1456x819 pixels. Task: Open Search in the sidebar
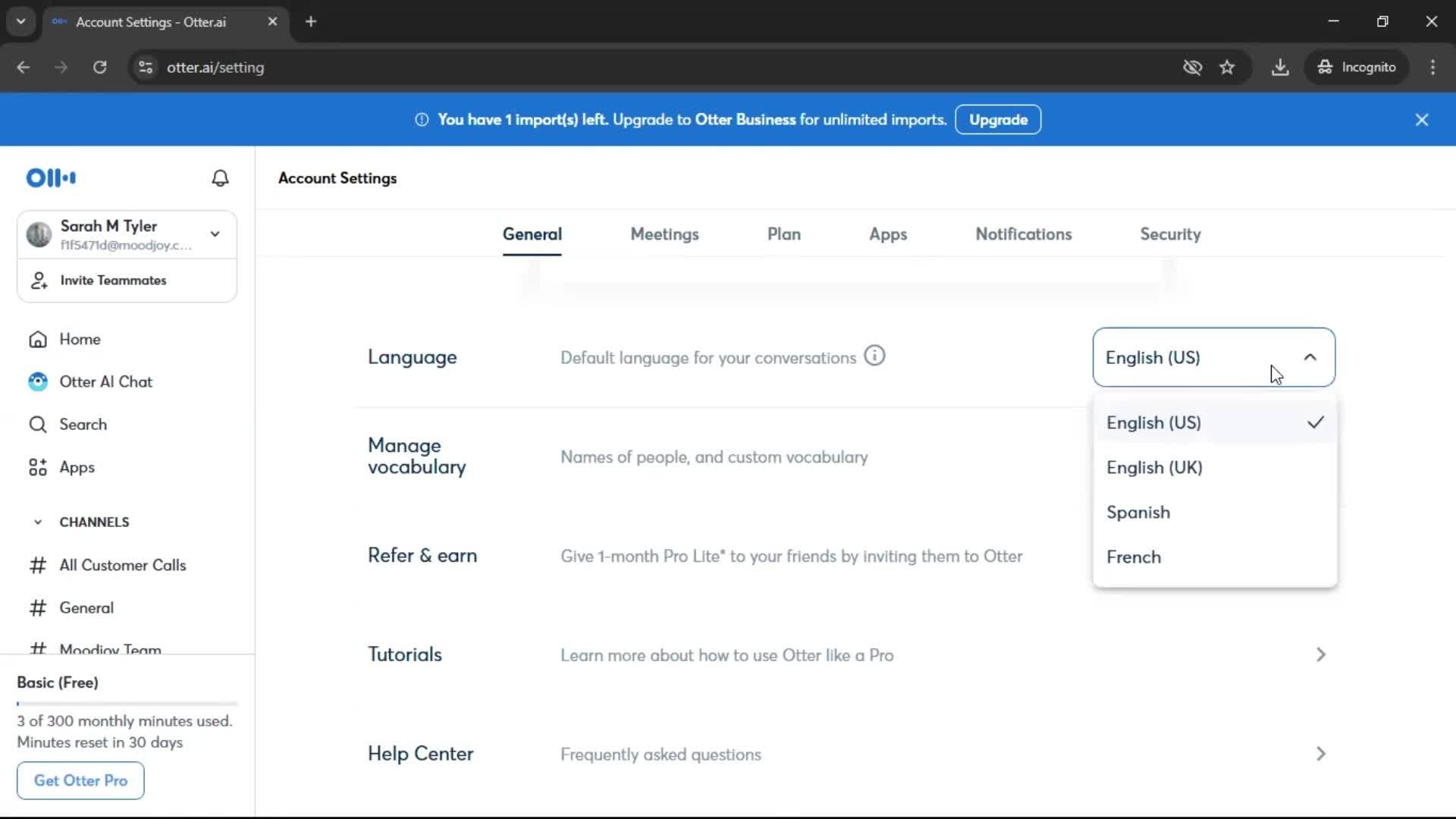(x=83, y=424)
